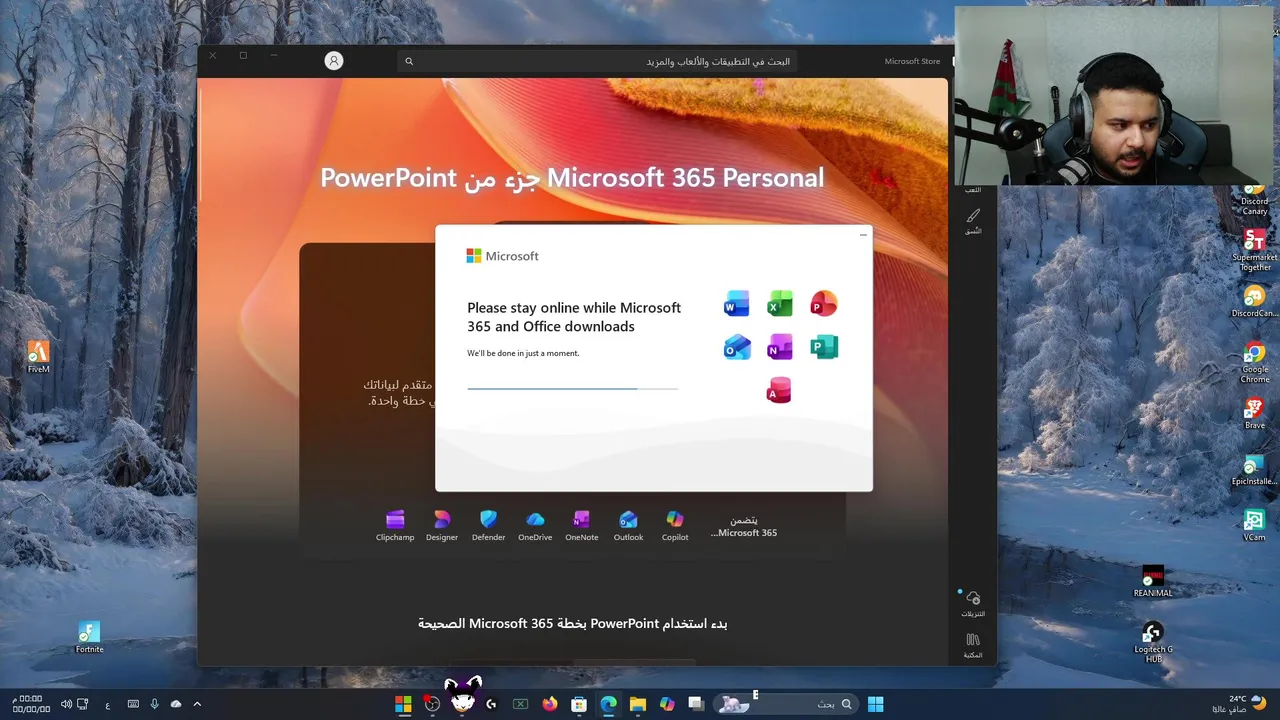The height and width of the screenshot is (720, 1280).
Task: Open Task View from the taskbar
Action: [x=696, y=704]
